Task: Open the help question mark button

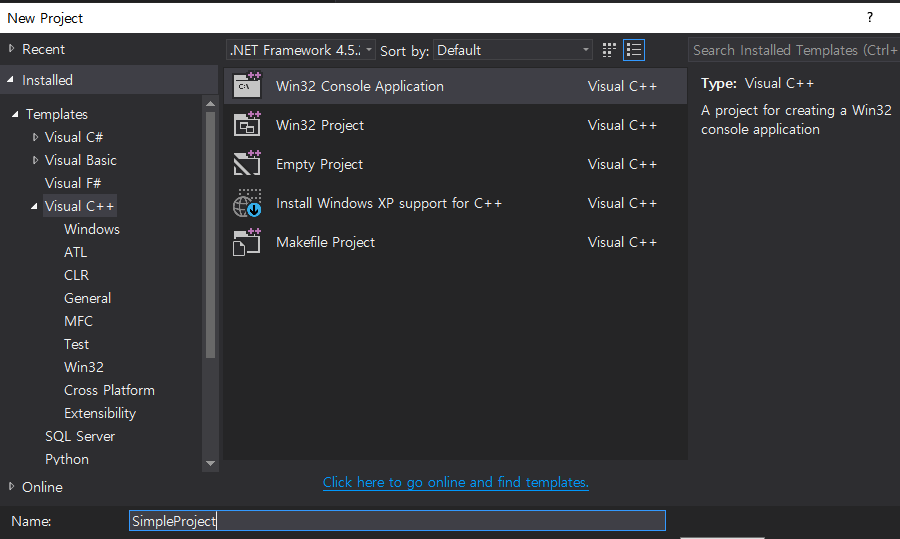Action: click(870, 18)
